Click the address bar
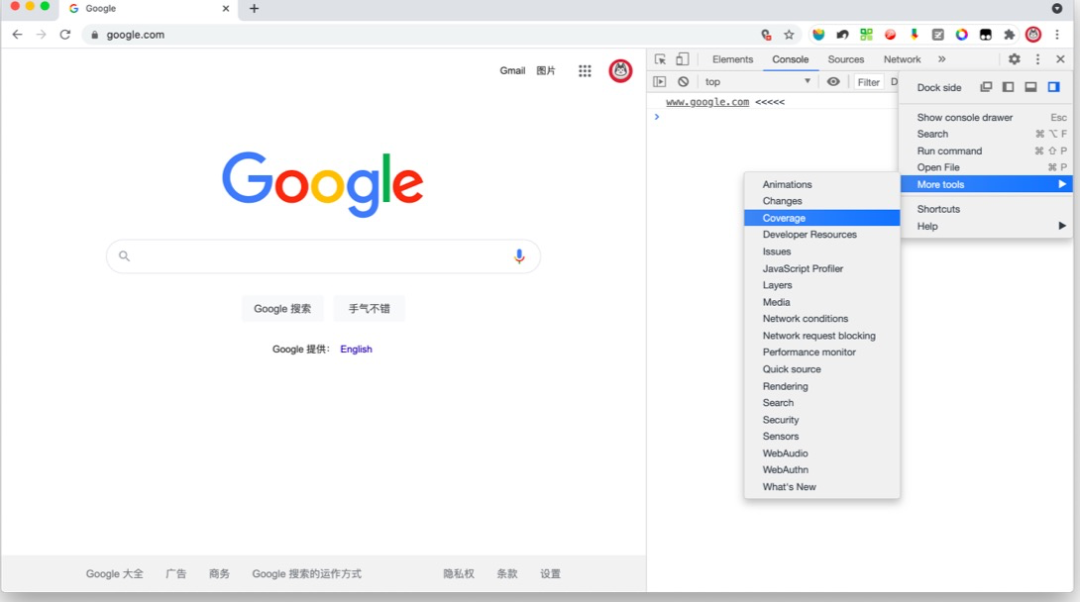Image resolution: width=1080 pixels, height=602 pixels. [441, 34]
